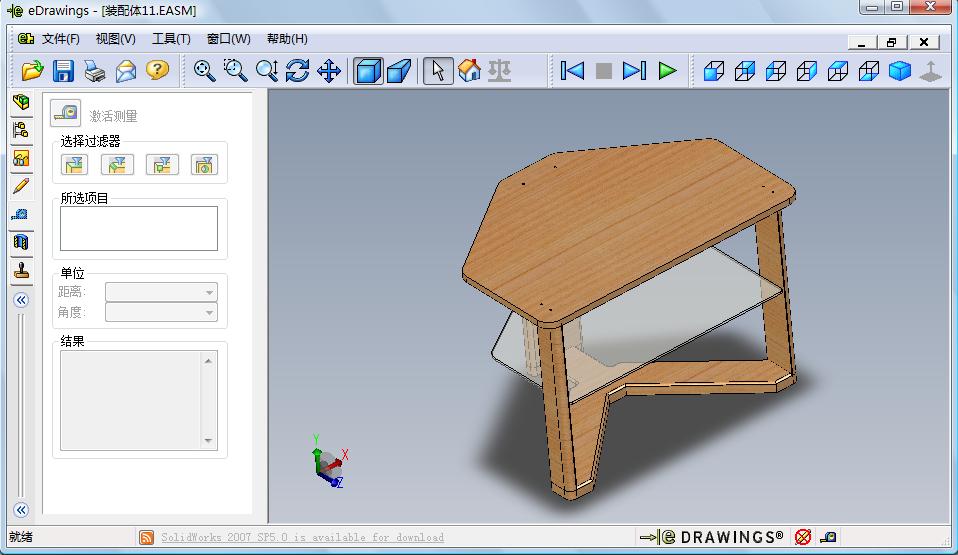Click the grayed mass properties scale icon
The image size is (958, 555).
pyautogui.click(x=499, y=71)
